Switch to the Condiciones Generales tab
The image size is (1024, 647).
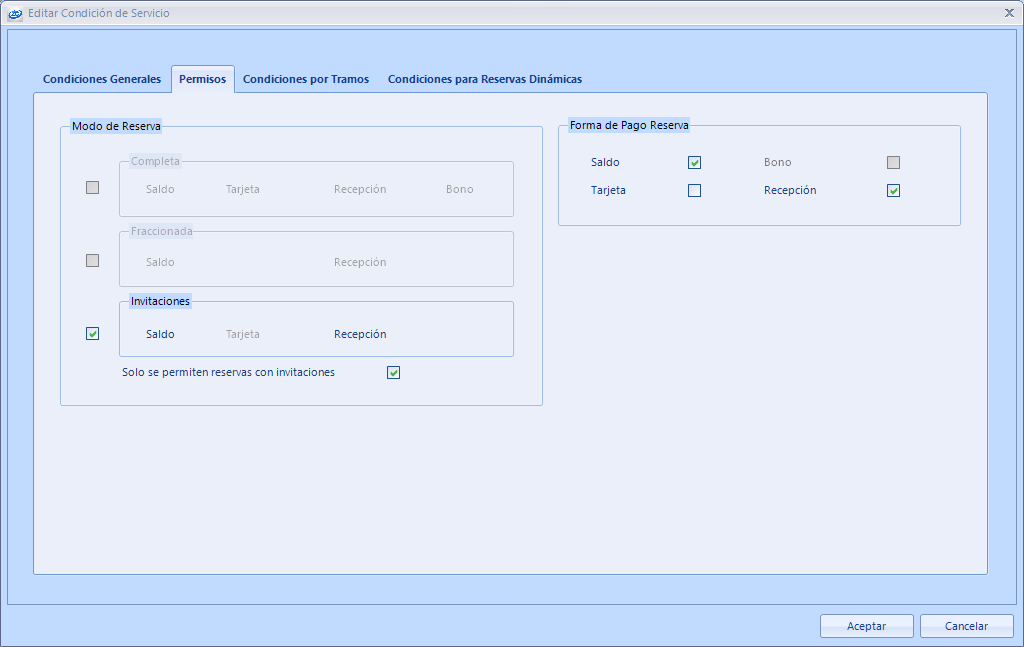pyautogui.click(x=101, y=79)
